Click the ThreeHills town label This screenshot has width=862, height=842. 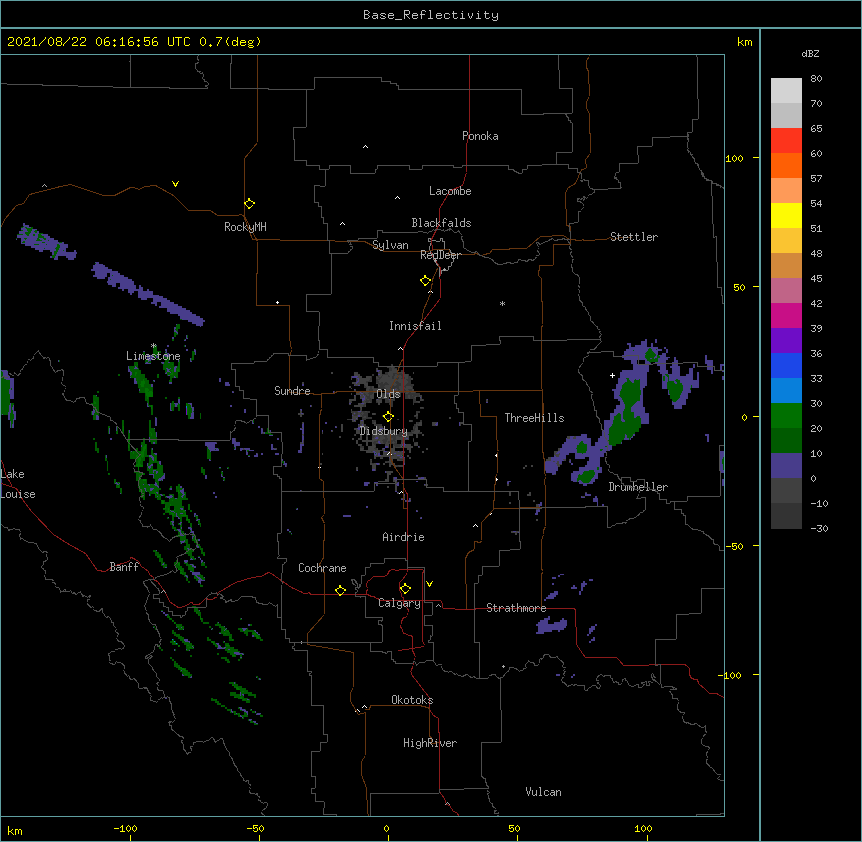click(534, 418)
